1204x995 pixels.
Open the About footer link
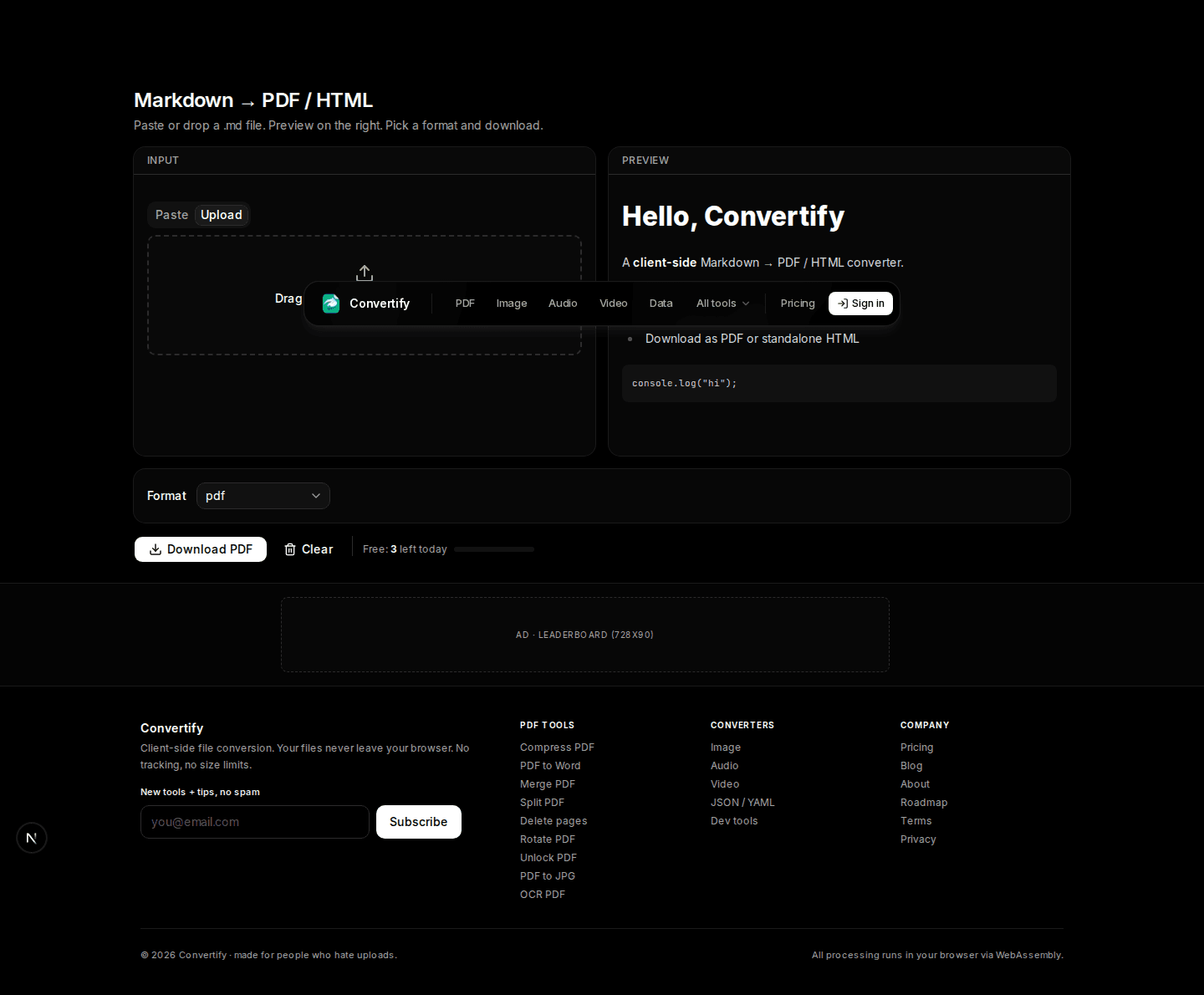(x=916, y=784)
